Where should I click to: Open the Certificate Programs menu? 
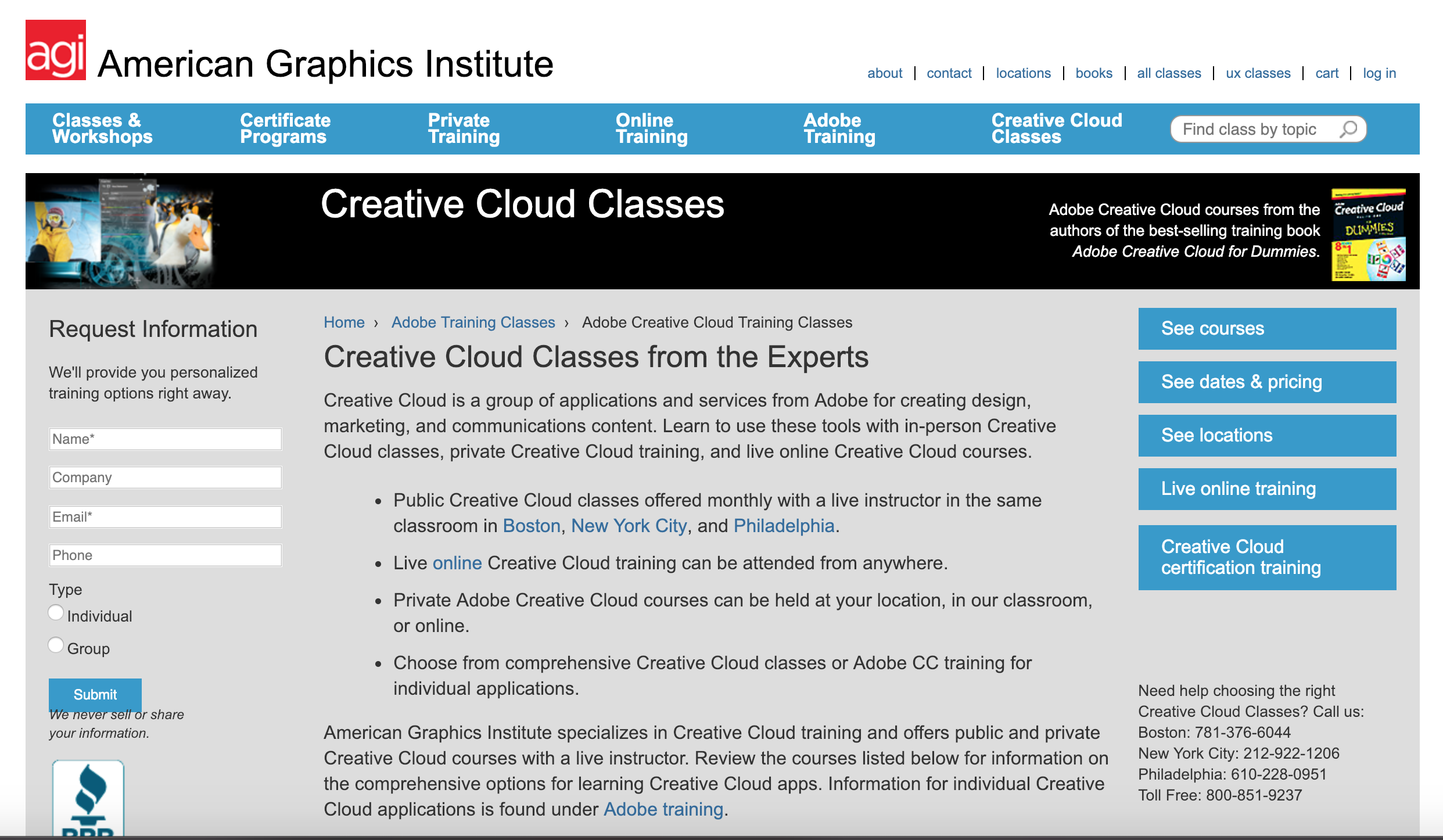pyautogui.click(x=285, y=128)
